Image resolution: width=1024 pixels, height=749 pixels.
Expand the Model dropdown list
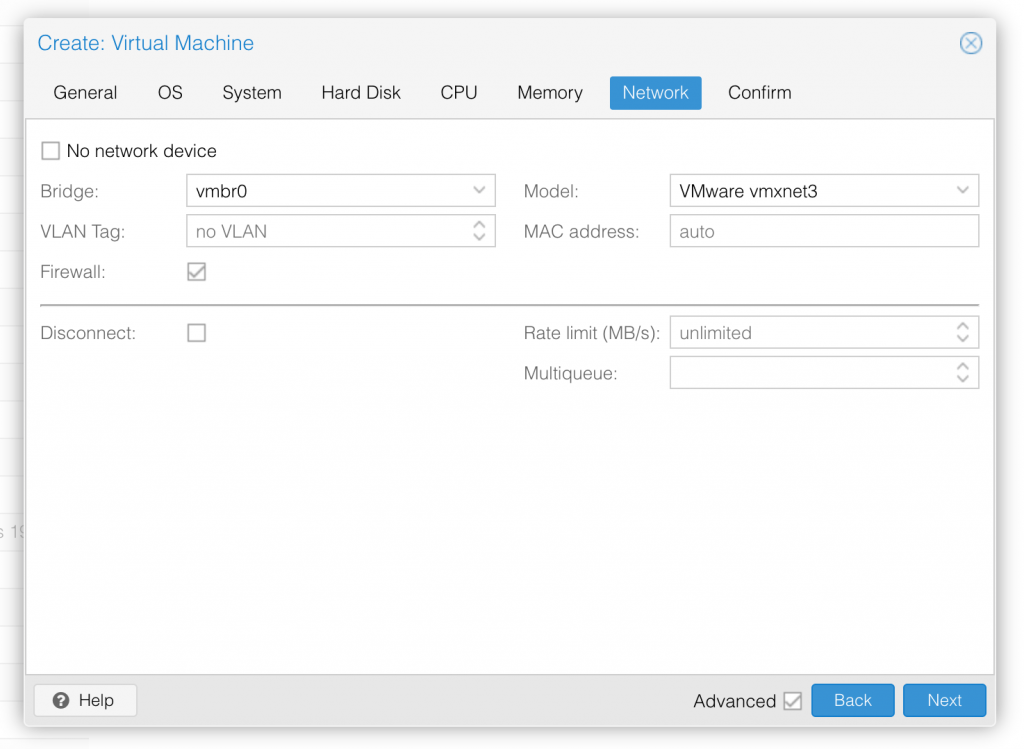pyautogui.click(x=962, y=191)
